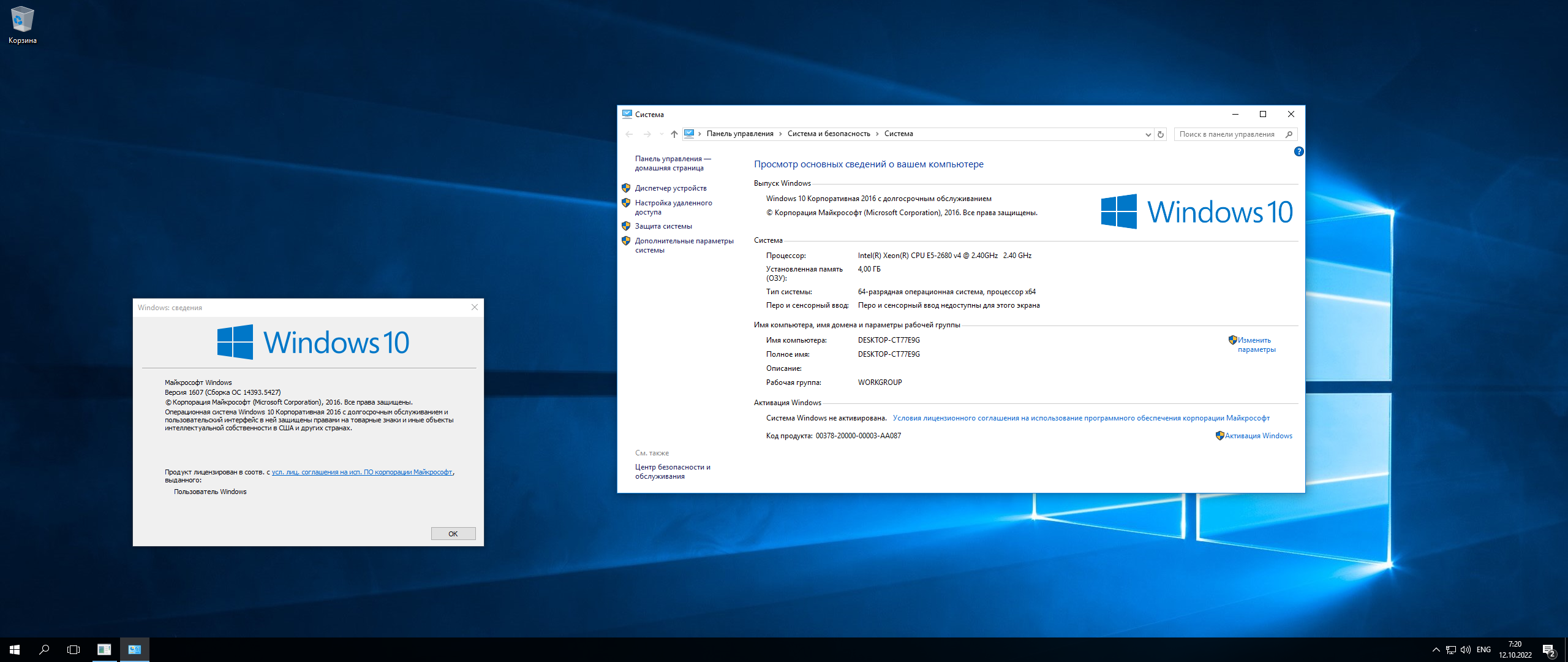Open network status tray icon
This screenshot has width=1568, height=662.
1451,650
